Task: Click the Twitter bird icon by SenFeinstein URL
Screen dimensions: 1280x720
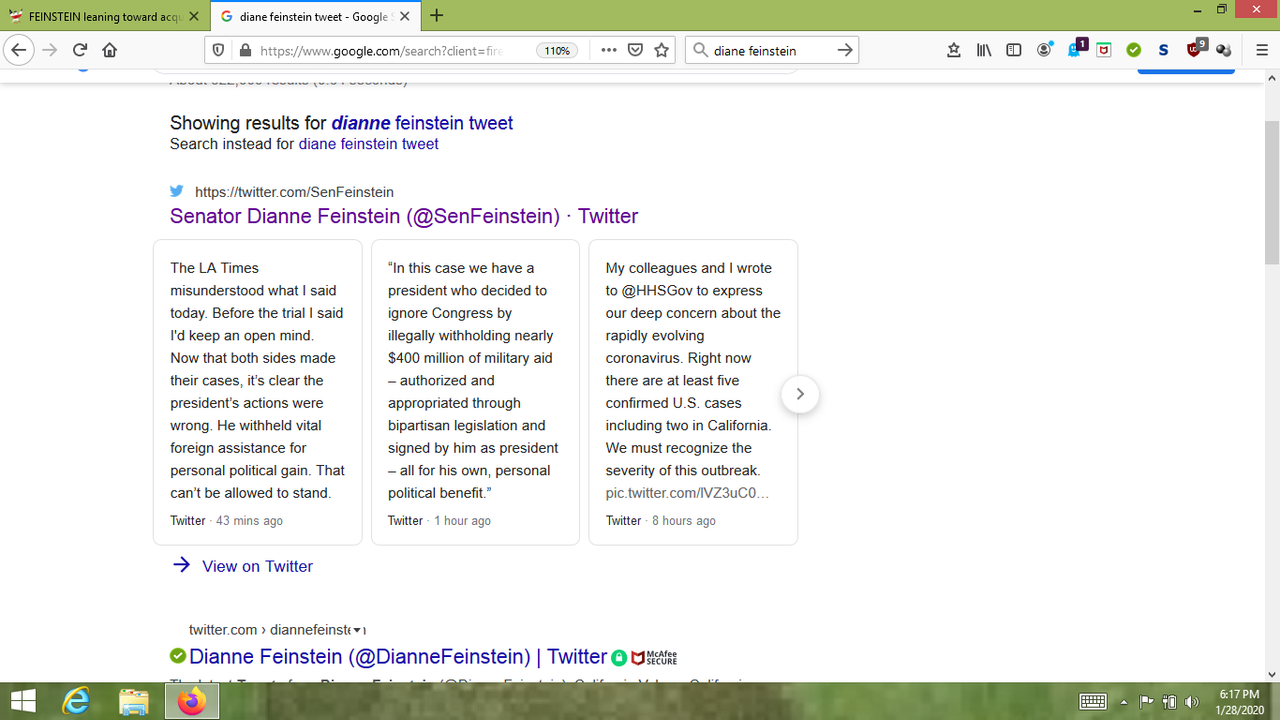Action: (177, 191)
